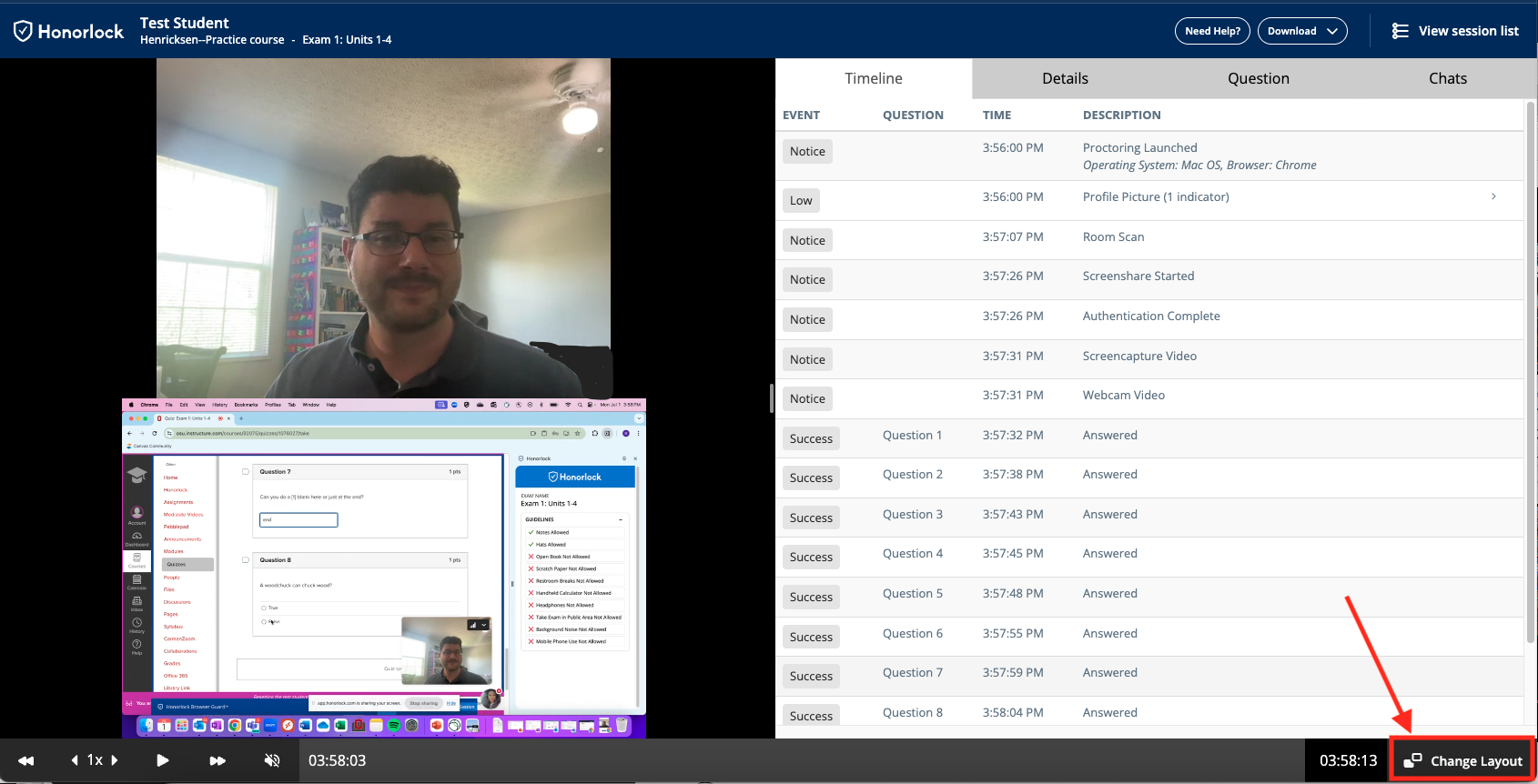Open the Download dropdown
Screen dimensions: 1538x784
[1302, 31]
